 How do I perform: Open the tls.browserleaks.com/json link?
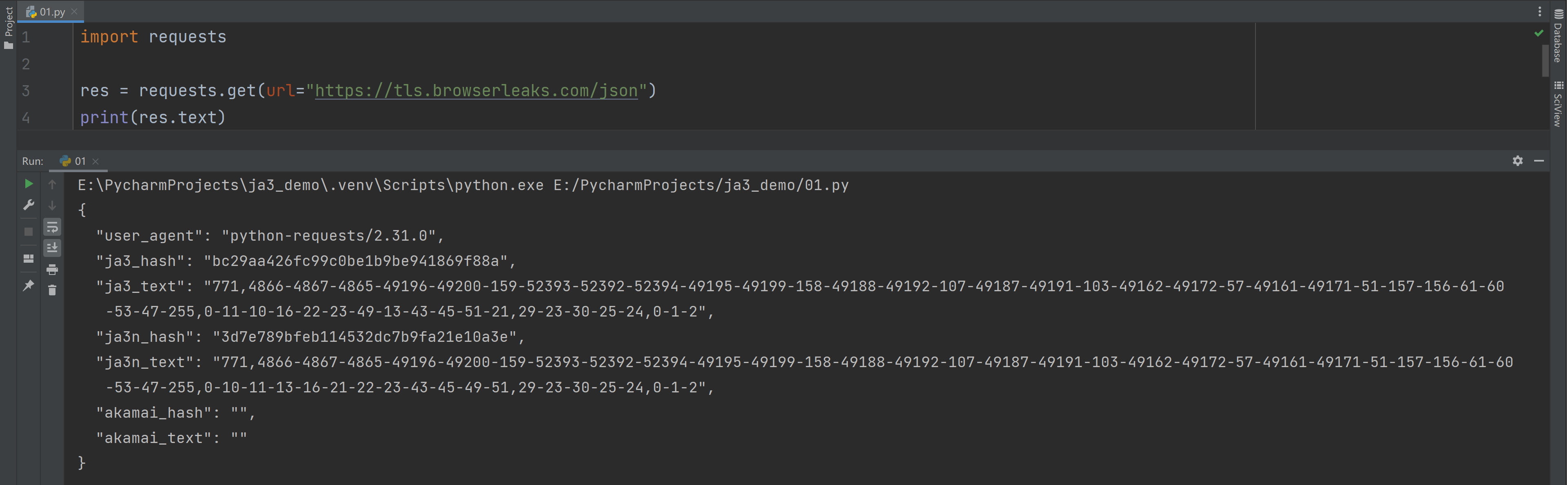476,91
